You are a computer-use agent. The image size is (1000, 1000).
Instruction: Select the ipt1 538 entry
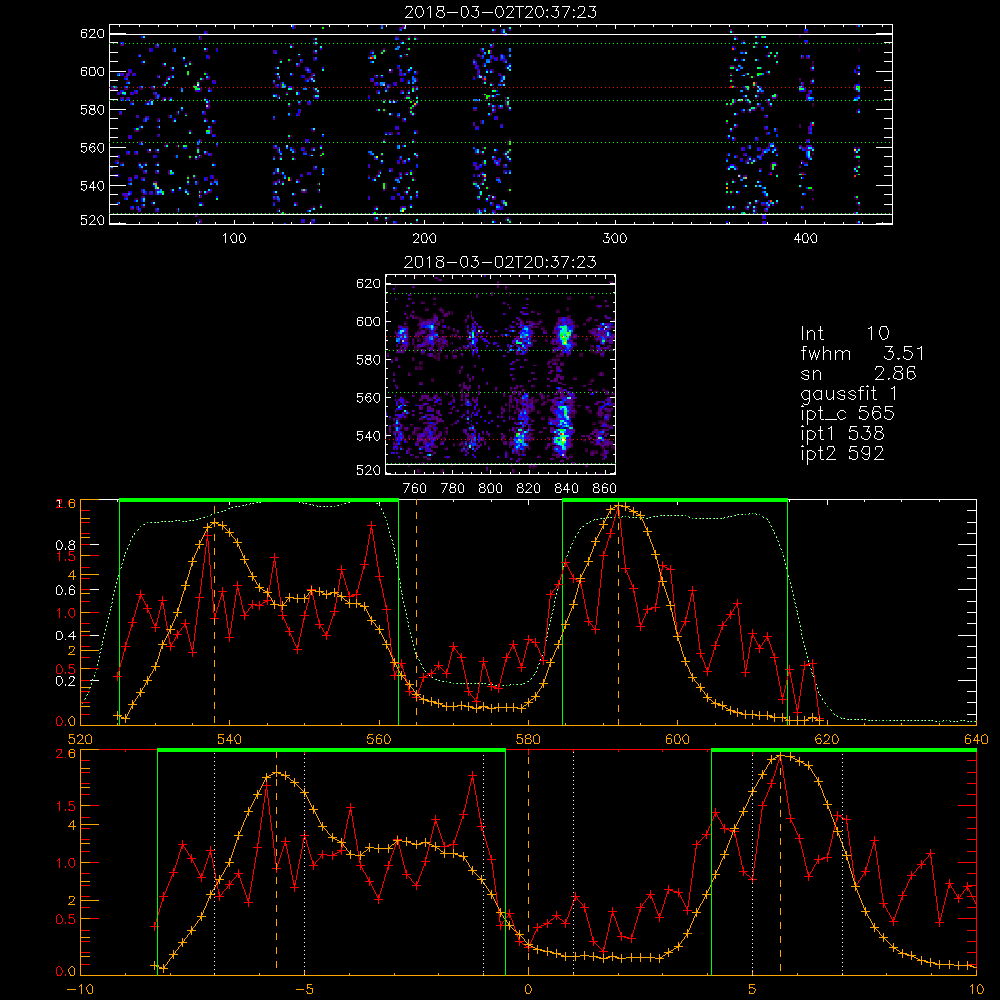(842, 434)
